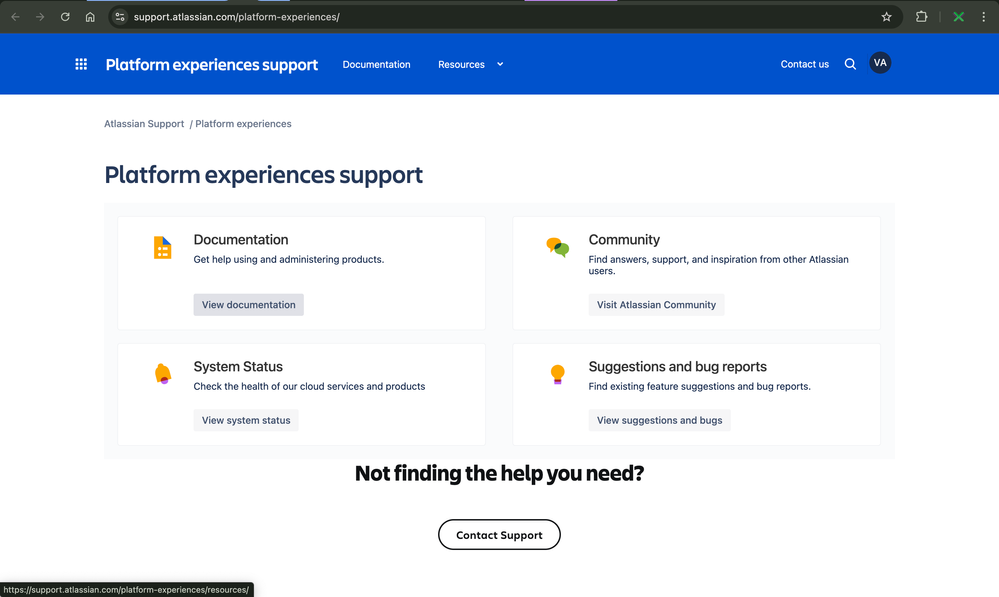Click Visit Atlassian Community button
The image size is (999, 597).
pos(656,305)
